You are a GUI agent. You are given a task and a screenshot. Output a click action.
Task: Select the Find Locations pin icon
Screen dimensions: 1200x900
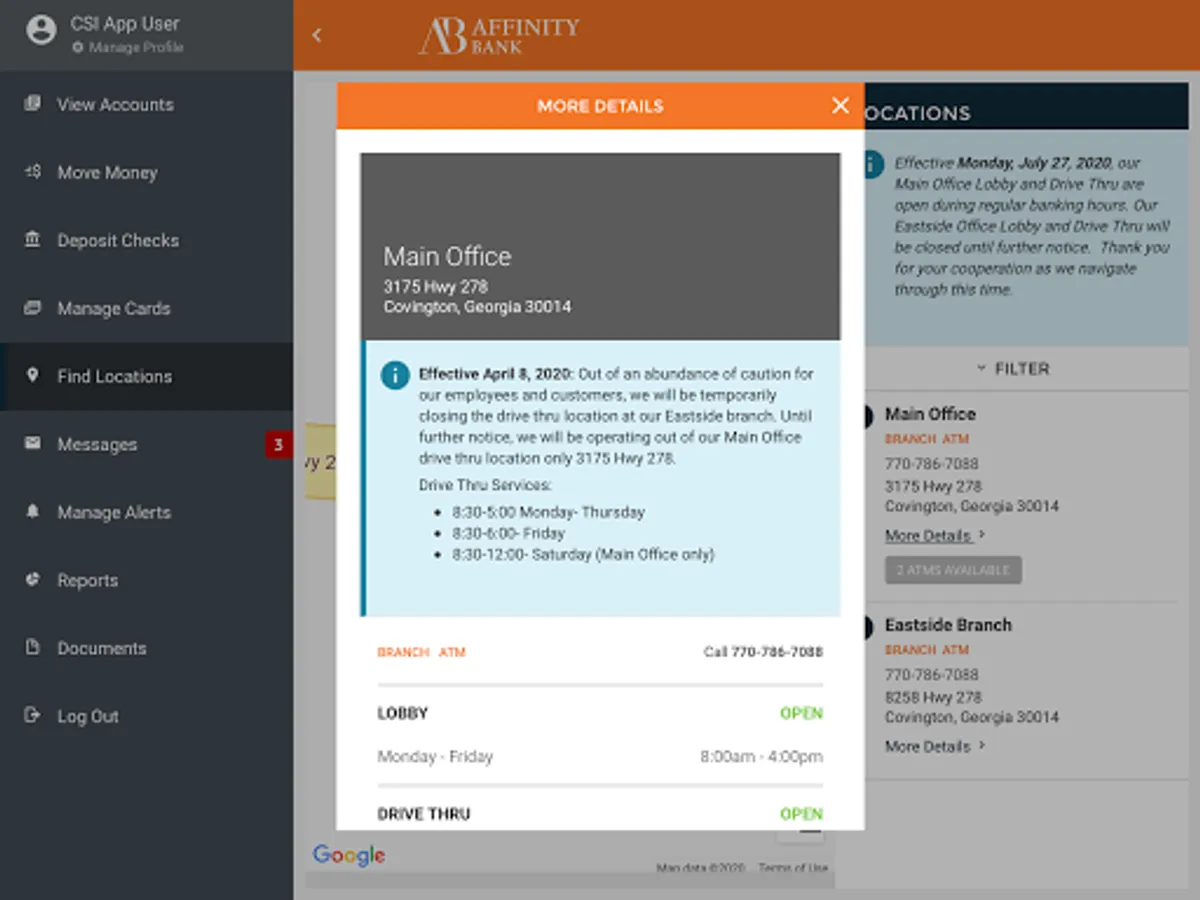click(x=34, y=376)
